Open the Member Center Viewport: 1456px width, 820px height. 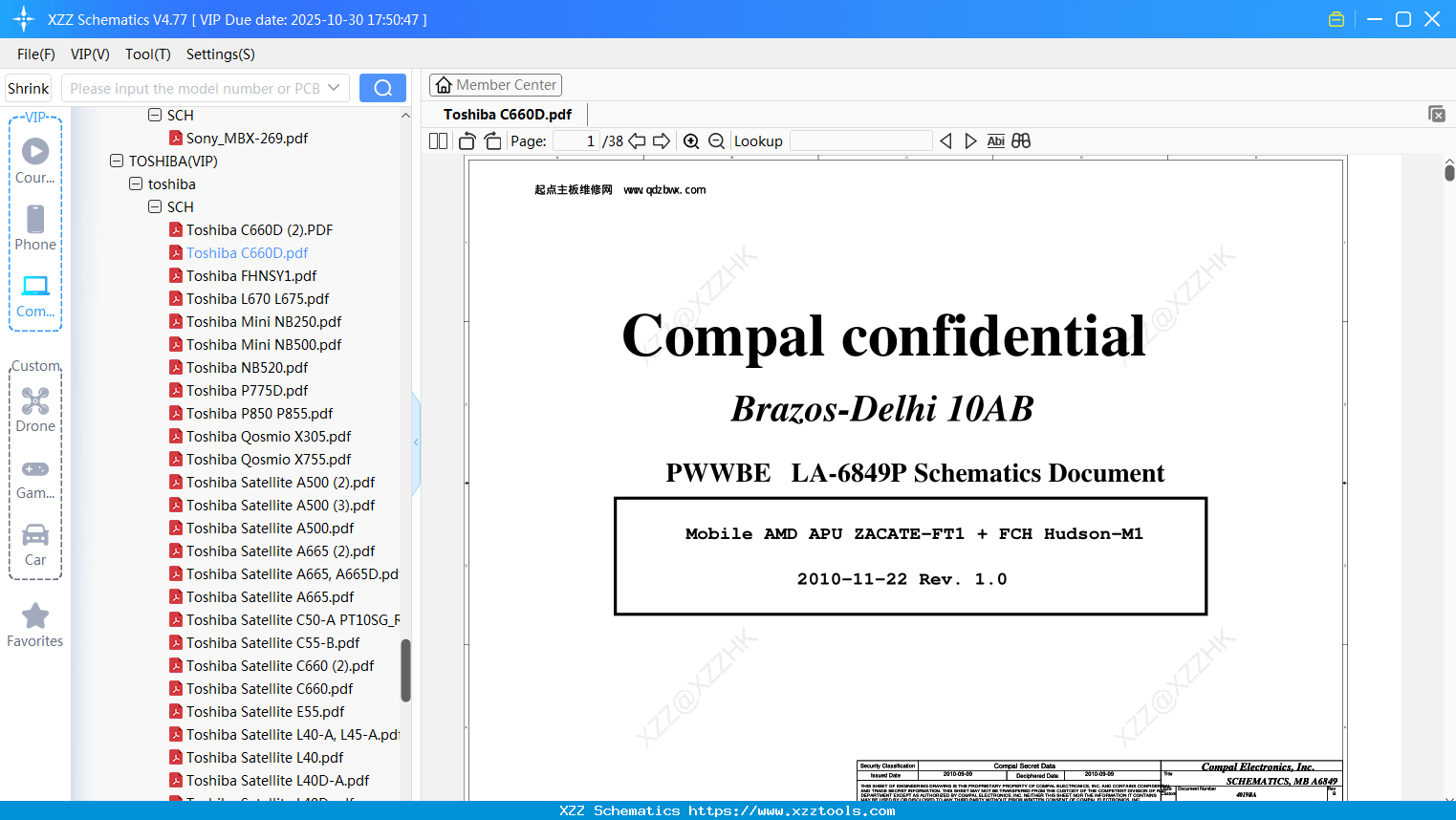pyautogui.click(x=495, y=85)
